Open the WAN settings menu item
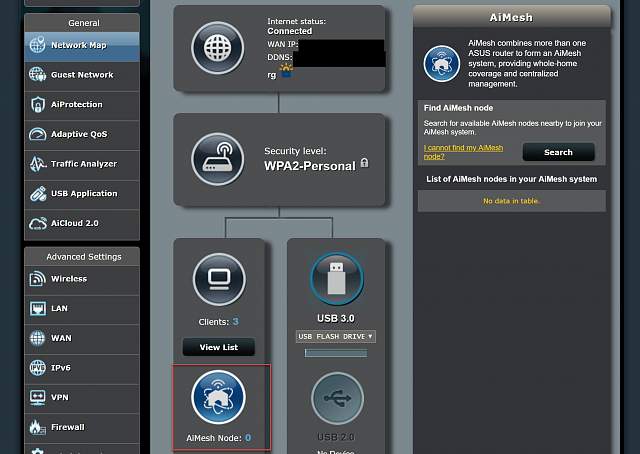 tap(82, 338)
